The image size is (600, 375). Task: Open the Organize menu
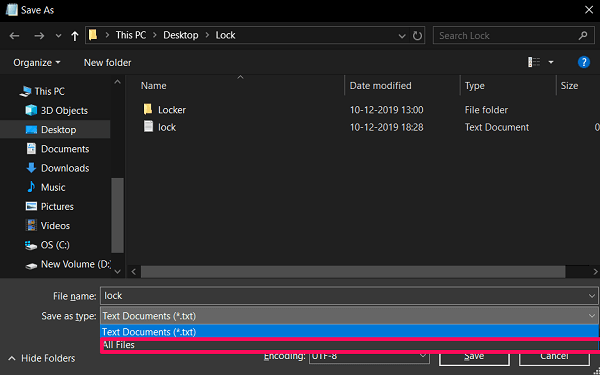[x=37, y=62]
